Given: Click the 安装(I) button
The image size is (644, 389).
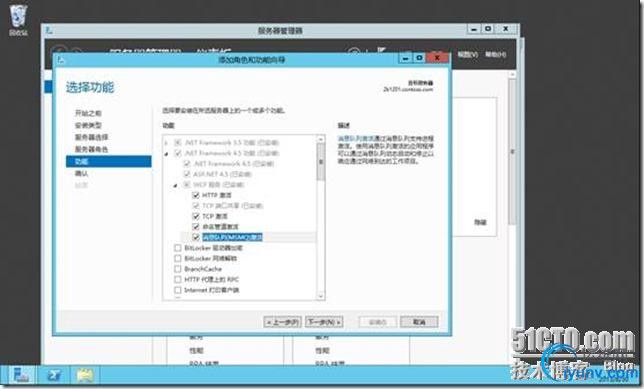Looking at the screenshot, I should tap(378, 322).
